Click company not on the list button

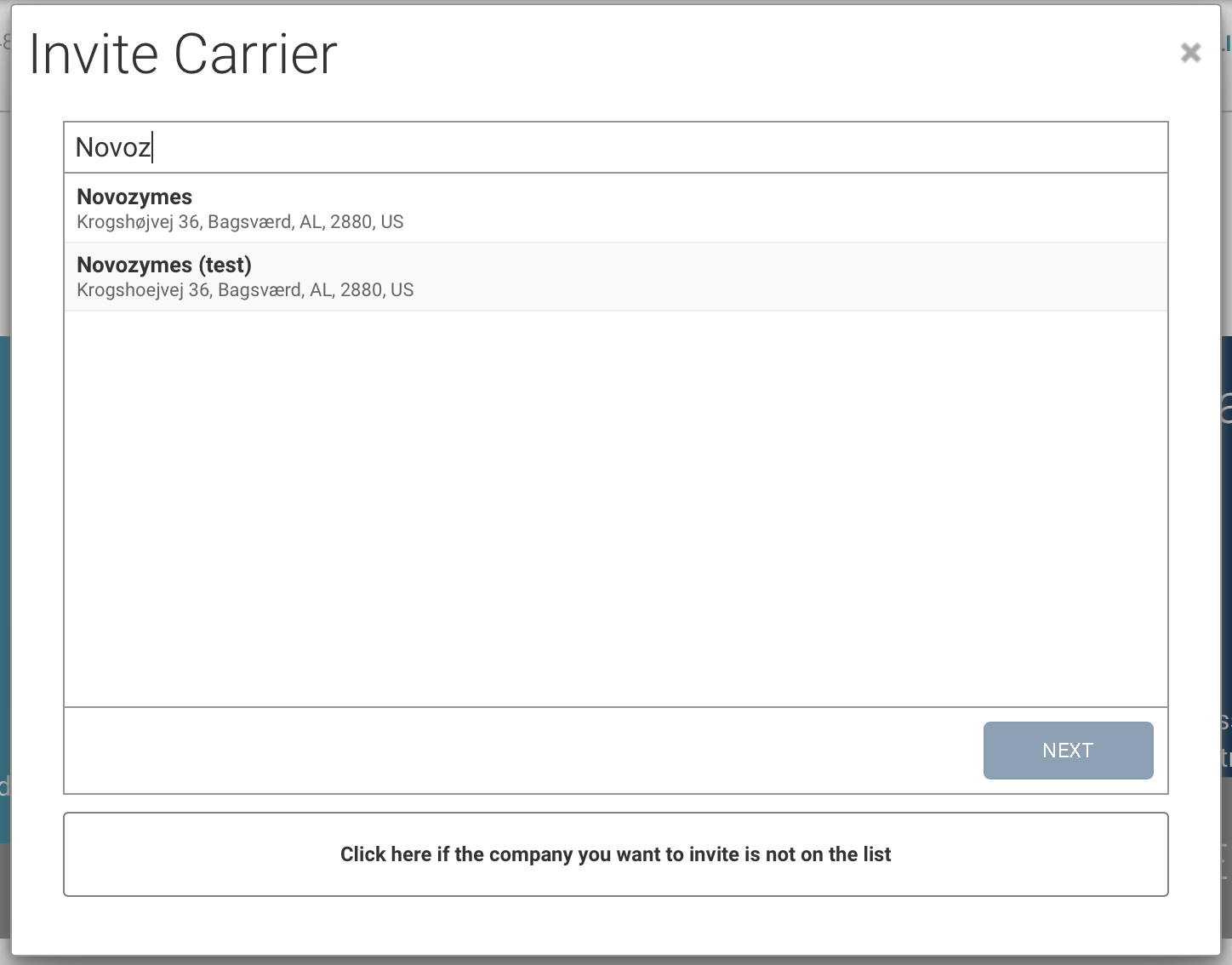[x=616, y=854]
